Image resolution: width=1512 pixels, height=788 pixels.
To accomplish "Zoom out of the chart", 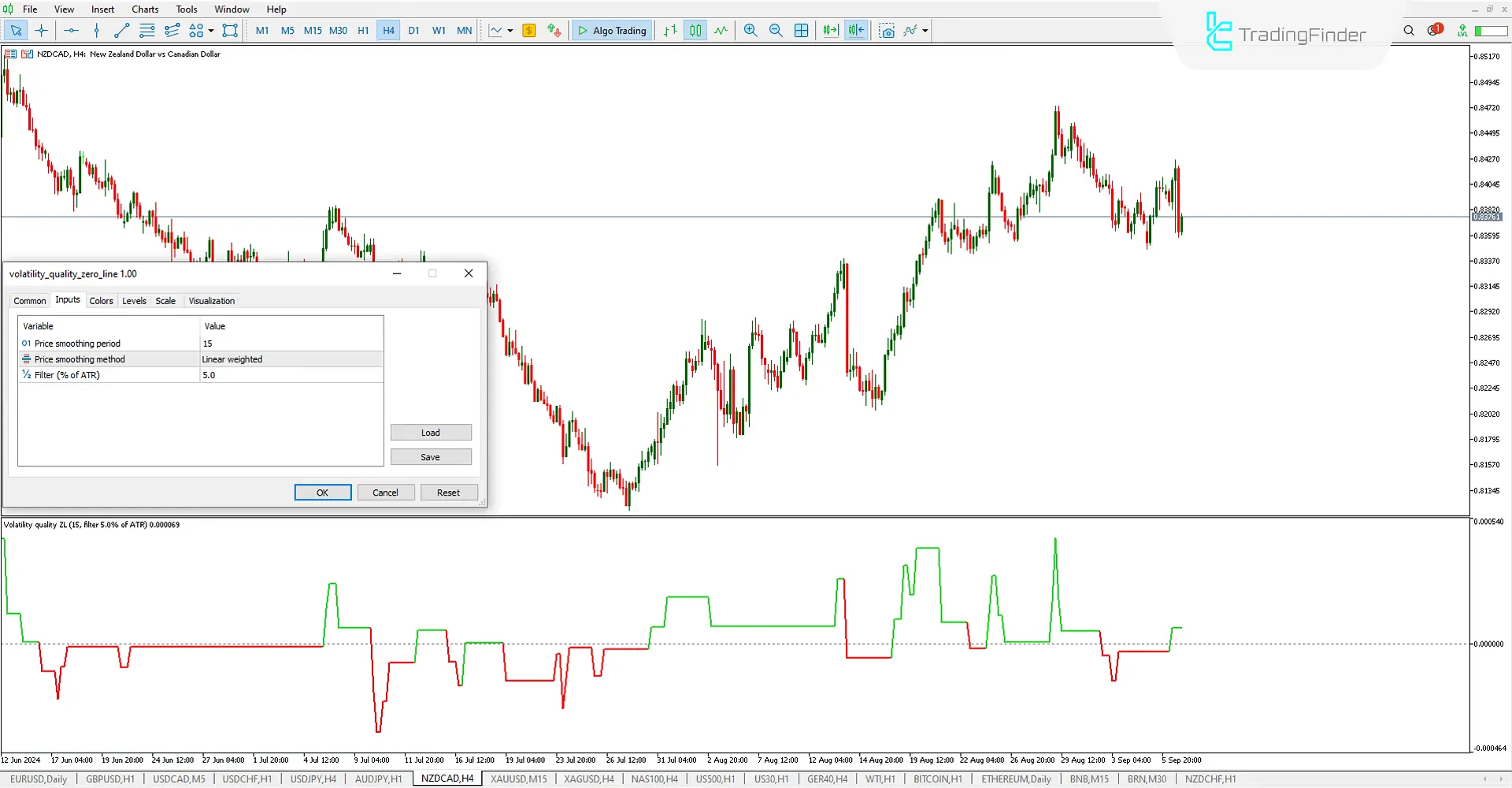I will 776,30.
